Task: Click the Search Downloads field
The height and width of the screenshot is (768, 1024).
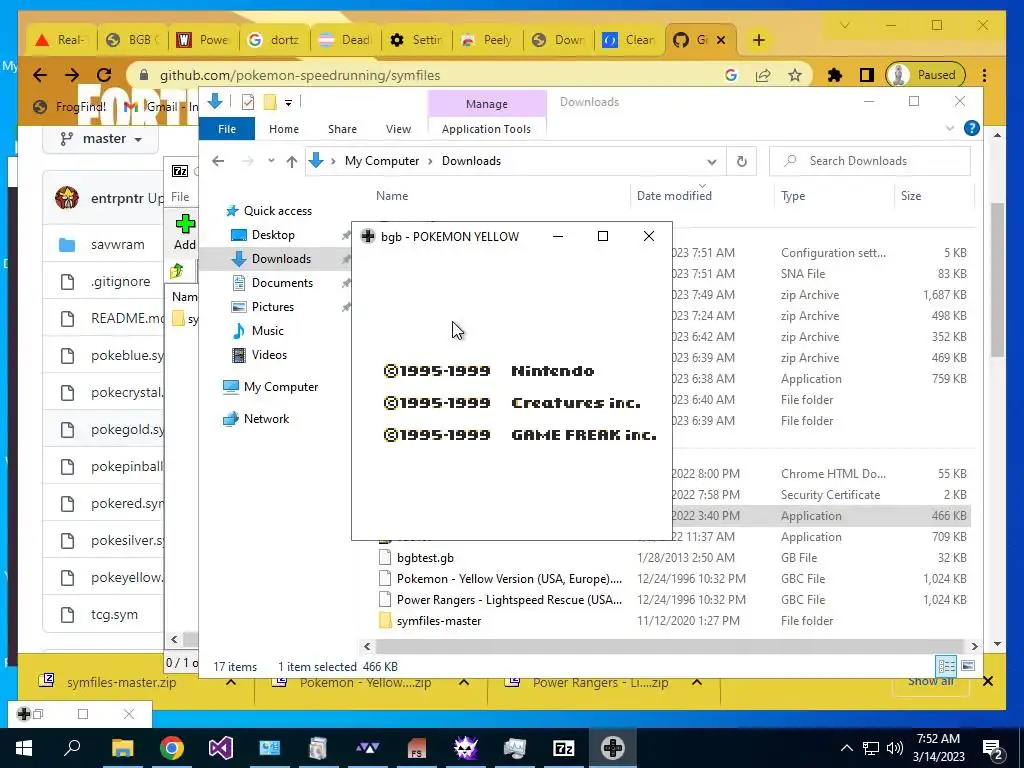Action: coord(870,161)
